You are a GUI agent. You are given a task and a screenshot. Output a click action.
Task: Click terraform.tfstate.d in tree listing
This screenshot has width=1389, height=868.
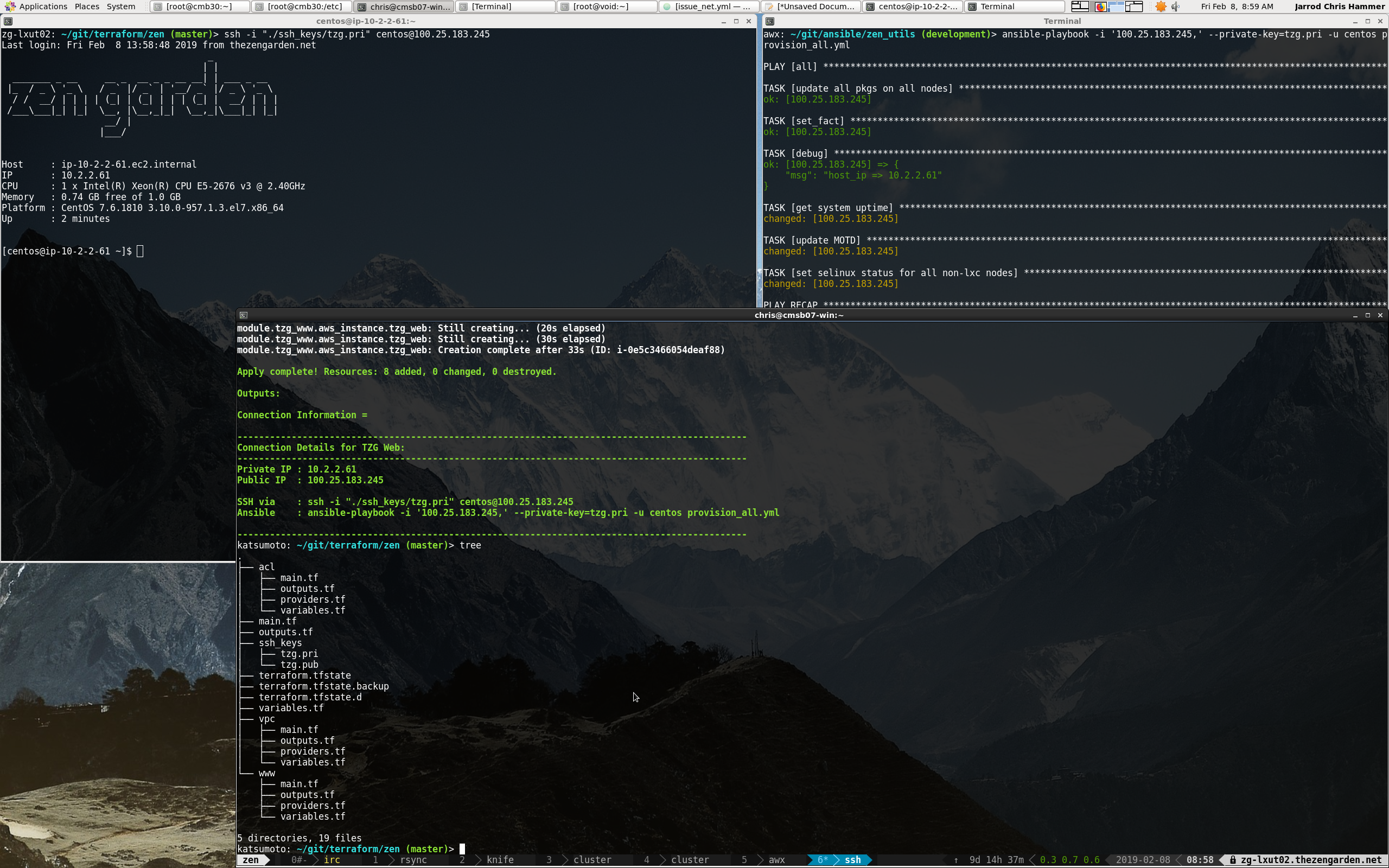tap(310, 698)
